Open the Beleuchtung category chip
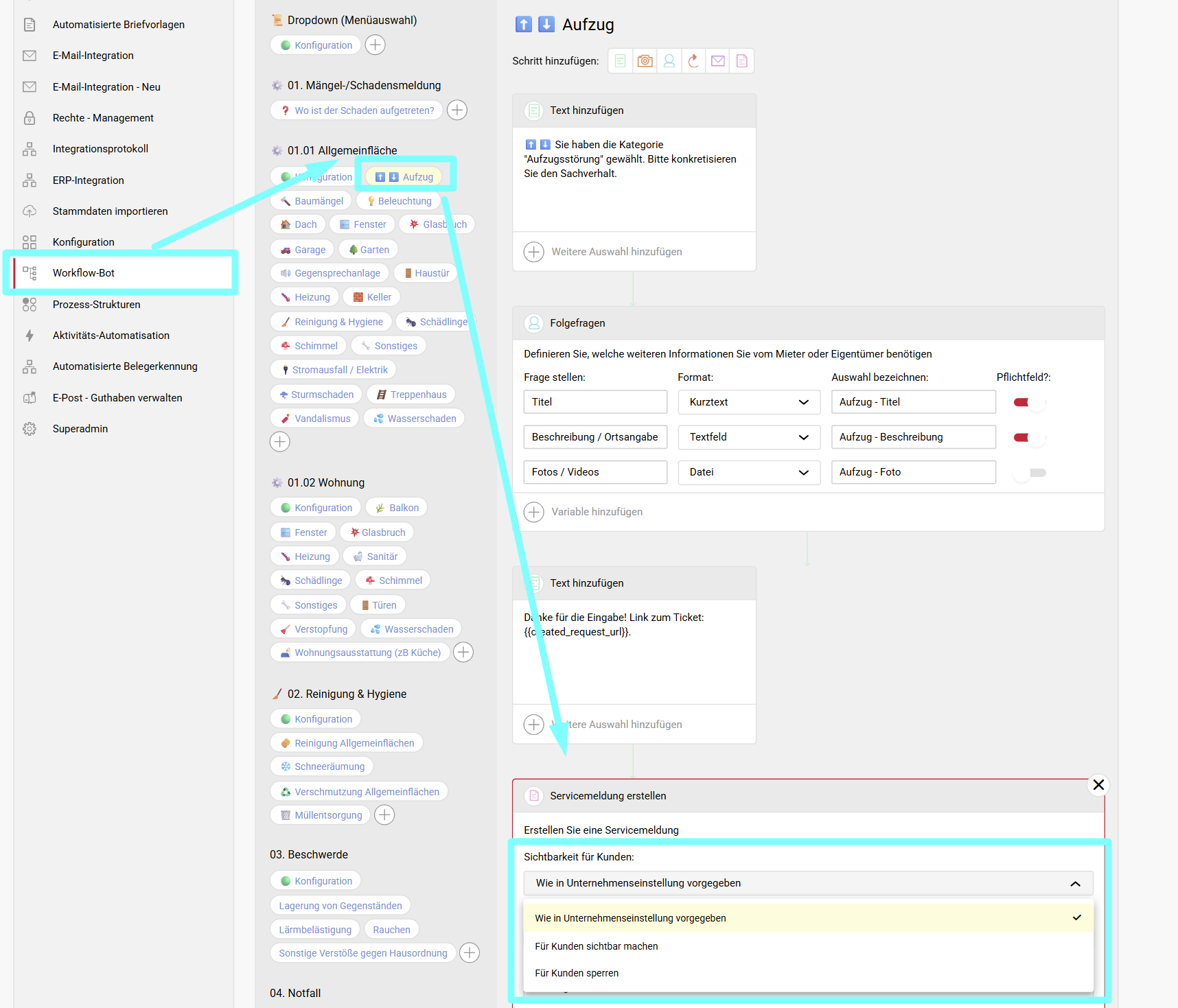1178x1008 pixels. (x=399, y=201)
